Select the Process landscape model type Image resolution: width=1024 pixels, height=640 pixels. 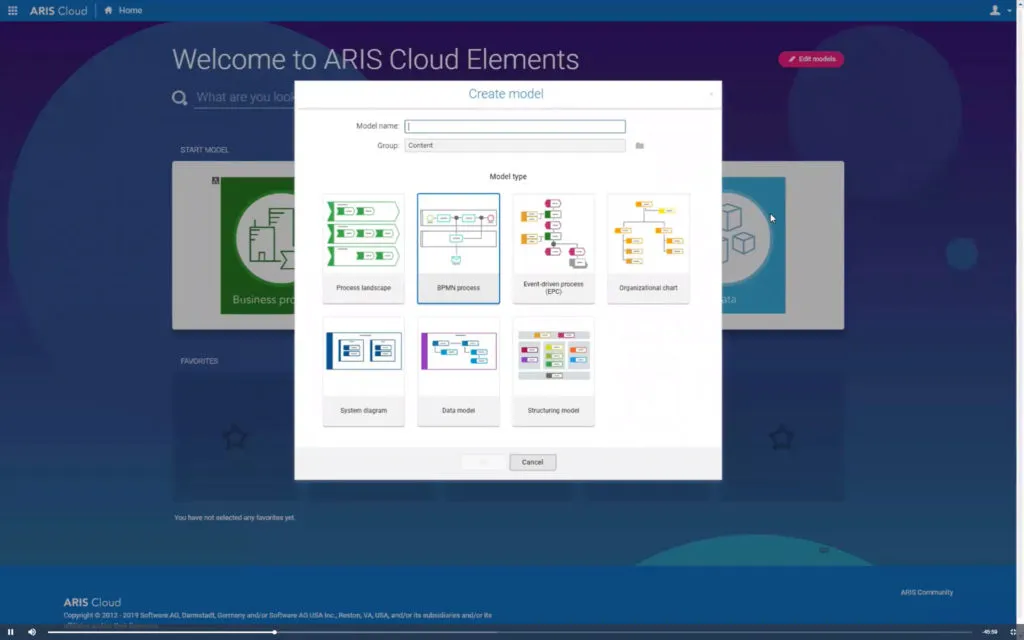tap(364, 248)
